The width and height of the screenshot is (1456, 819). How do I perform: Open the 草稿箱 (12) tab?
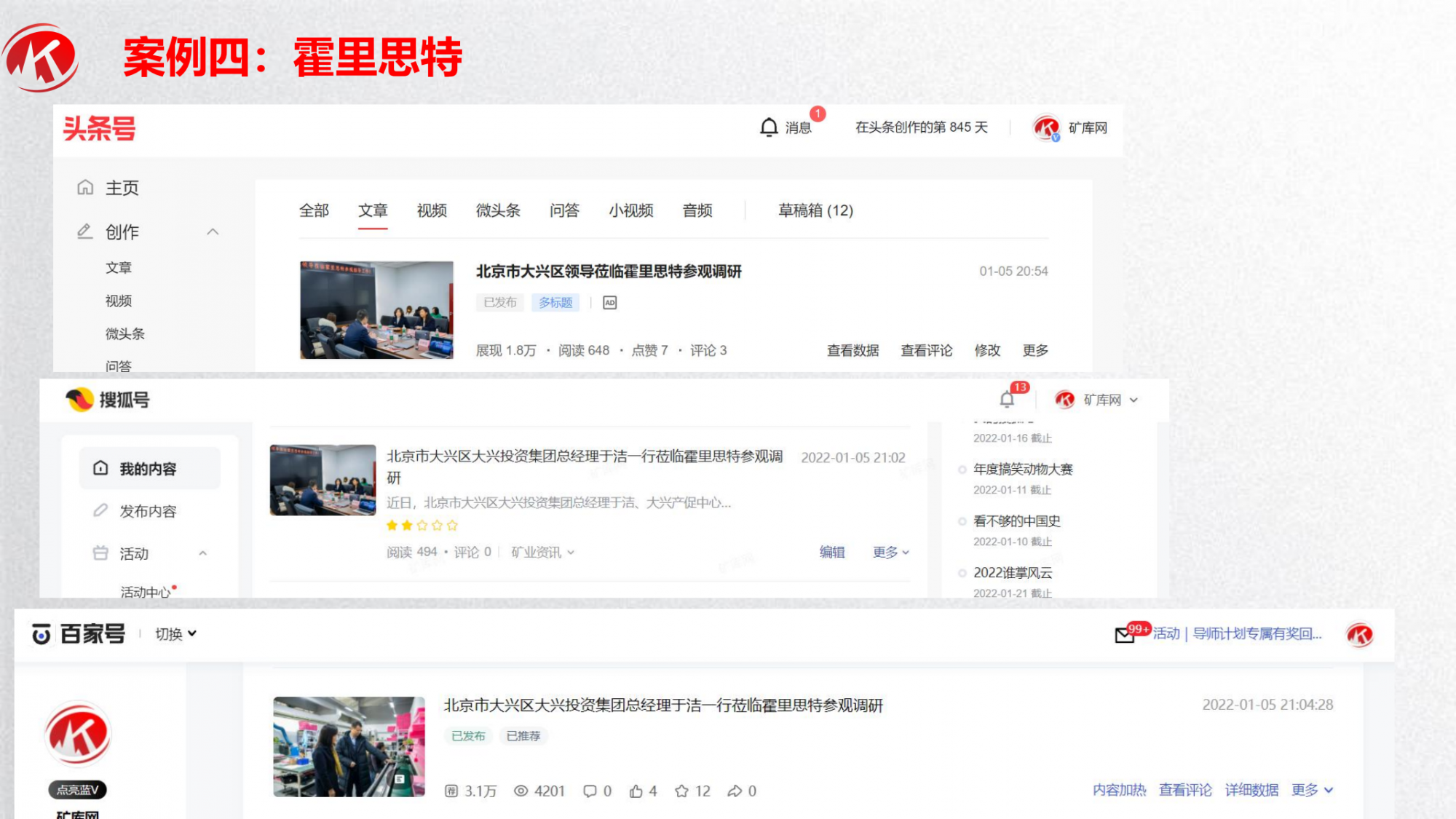point(815,210)
